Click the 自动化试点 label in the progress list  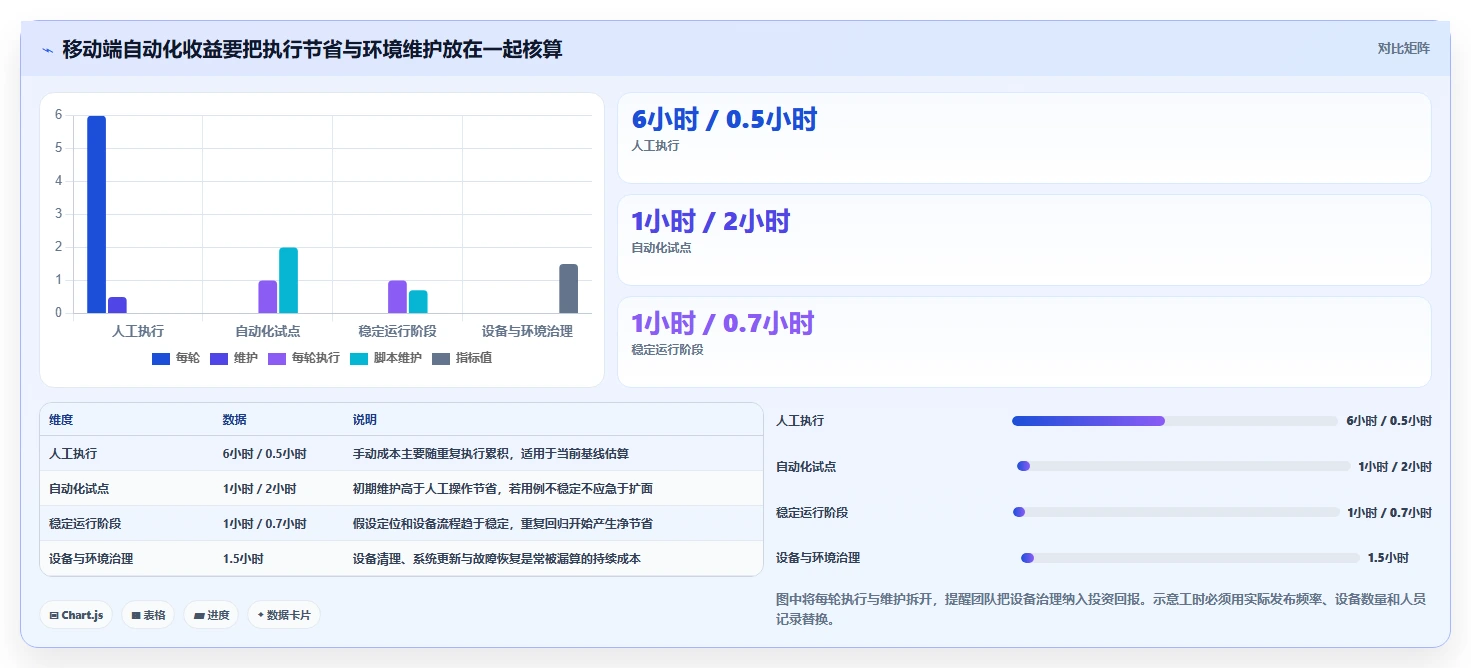tap(806, 467)
